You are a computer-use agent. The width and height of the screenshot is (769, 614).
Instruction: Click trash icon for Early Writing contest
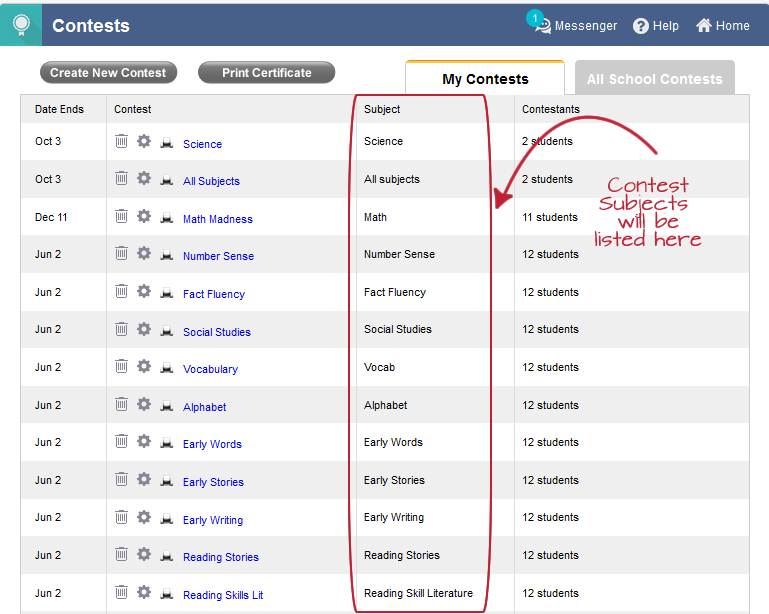tap(121, 517)
